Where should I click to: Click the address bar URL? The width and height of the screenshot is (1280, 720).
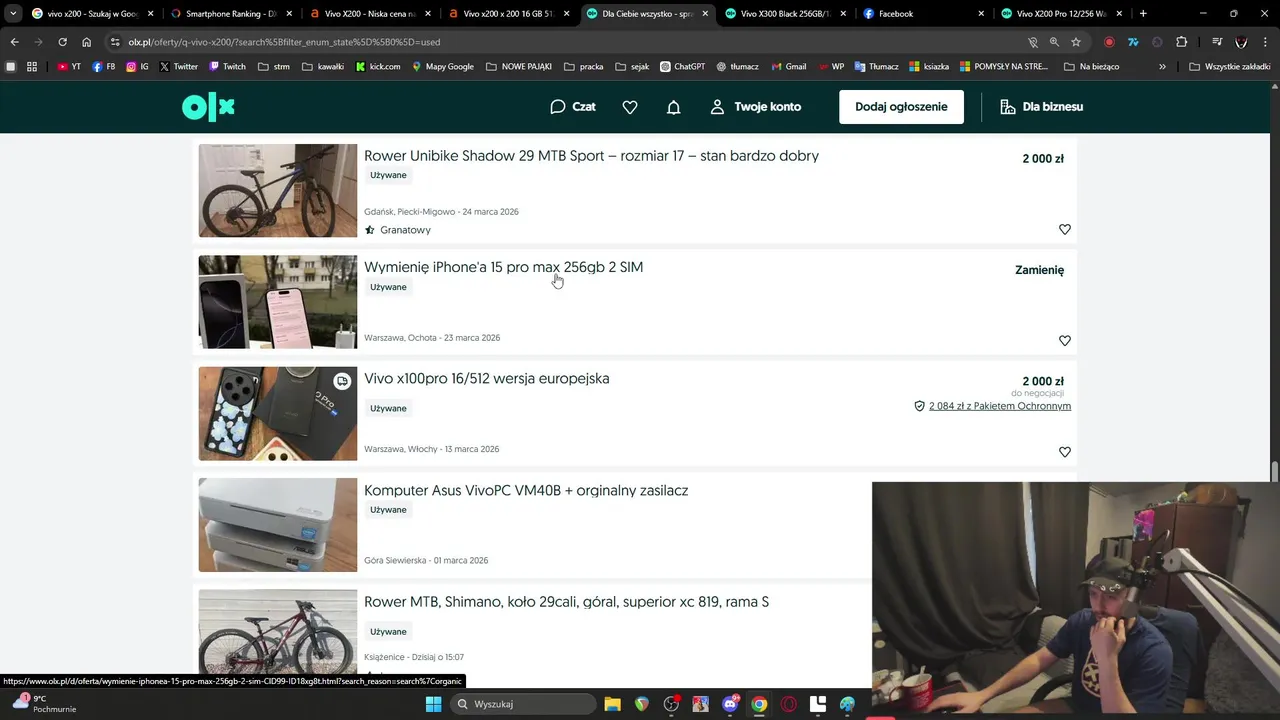pos(284,42)
